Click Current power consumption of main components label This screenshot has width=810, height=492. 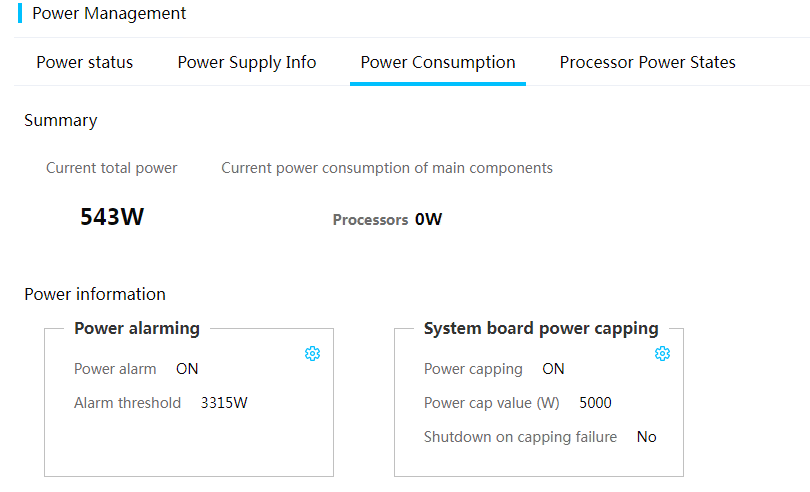point(387,168)
